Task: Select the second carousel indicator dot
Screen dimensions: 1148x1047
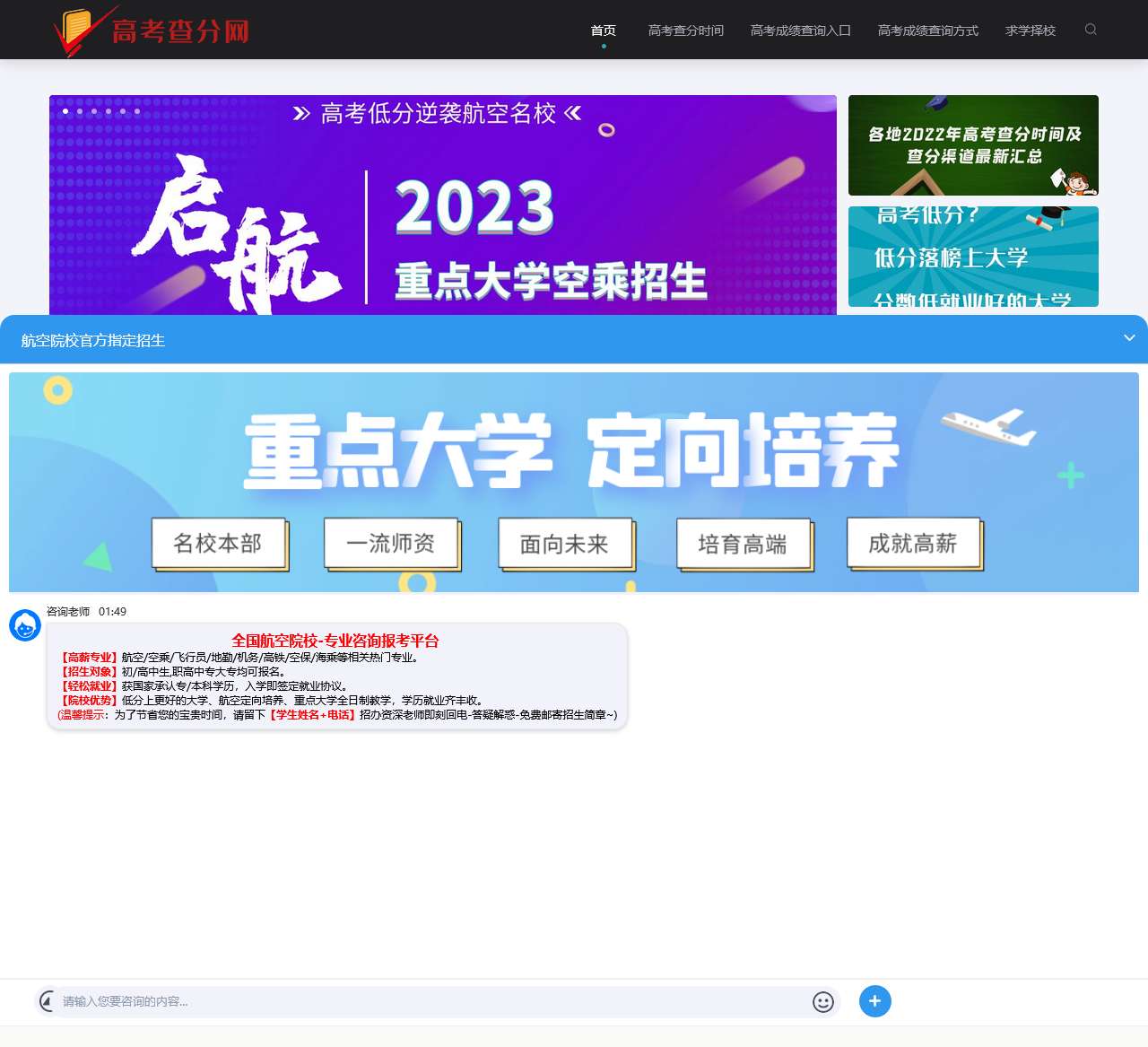Action: 79,111
